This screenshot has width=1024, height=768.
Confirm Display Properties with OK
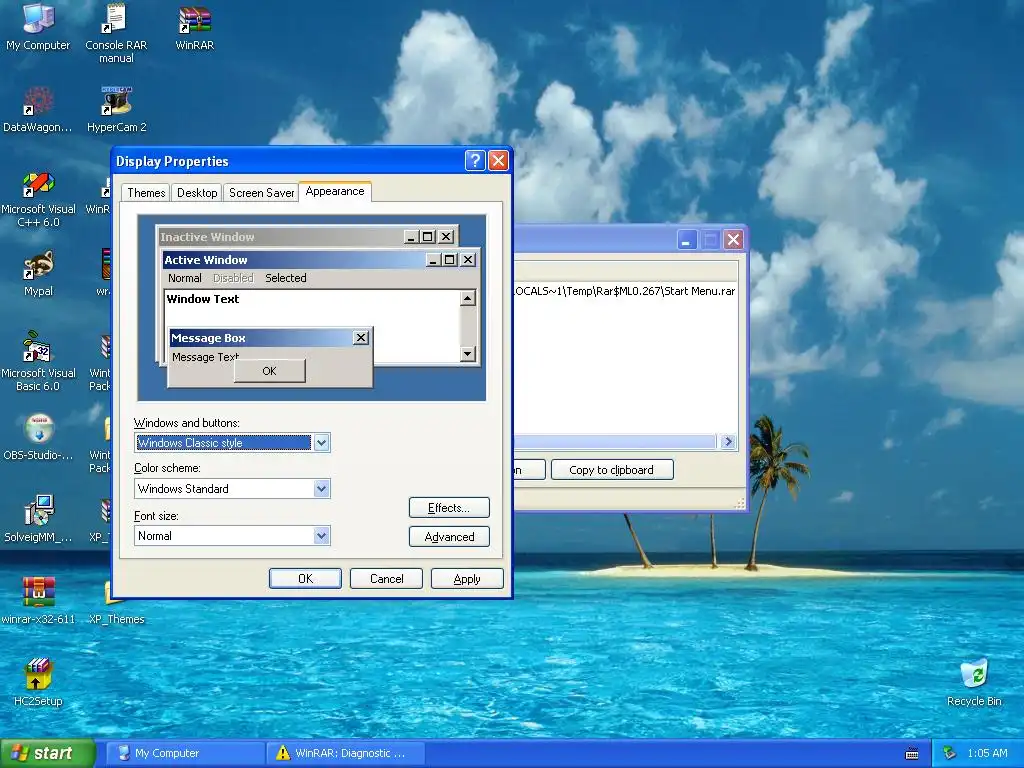point(305,579)
